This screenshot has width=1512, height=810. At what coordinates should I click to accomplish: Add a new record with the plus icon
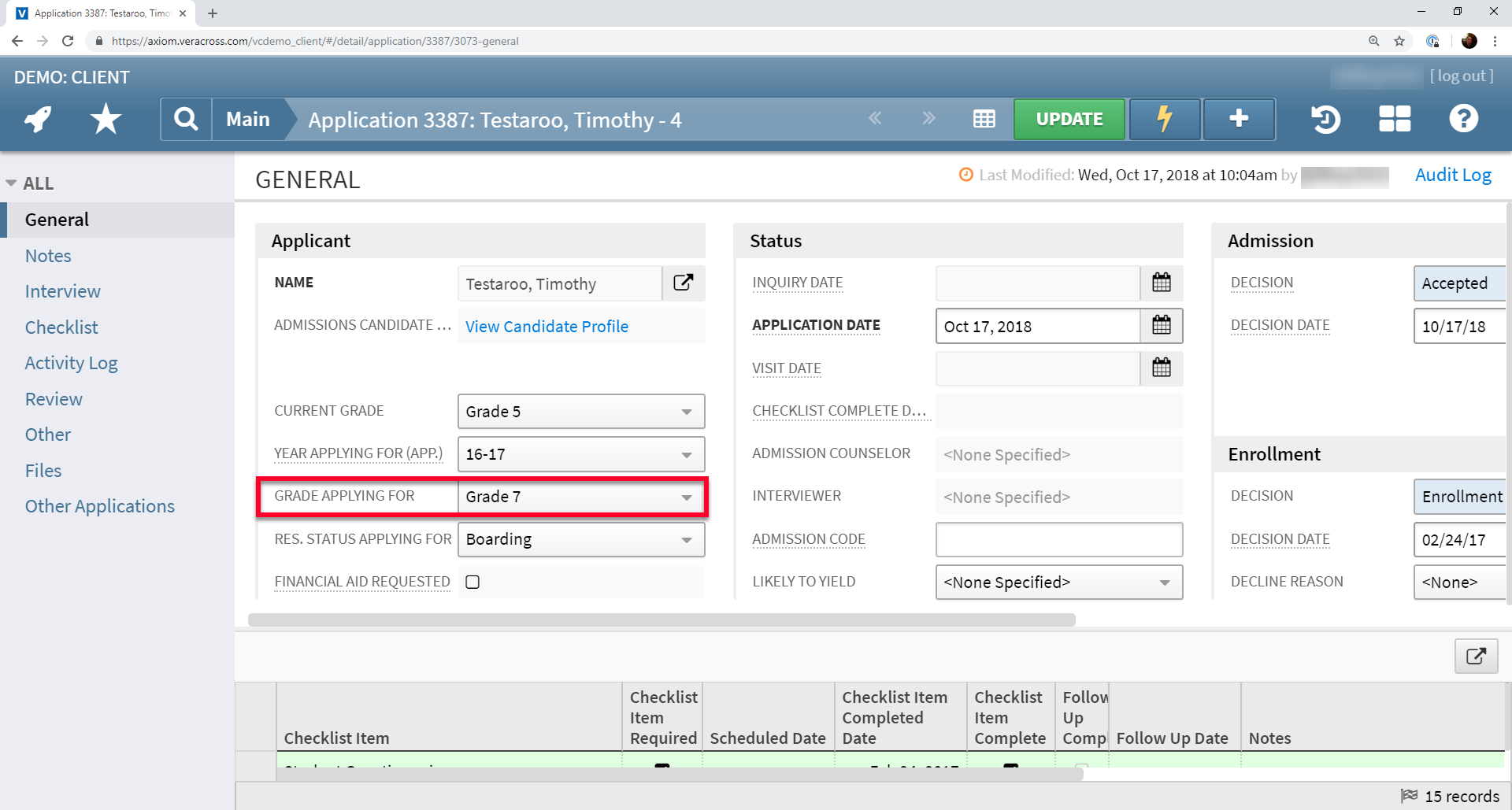(x=1238, y=119)
